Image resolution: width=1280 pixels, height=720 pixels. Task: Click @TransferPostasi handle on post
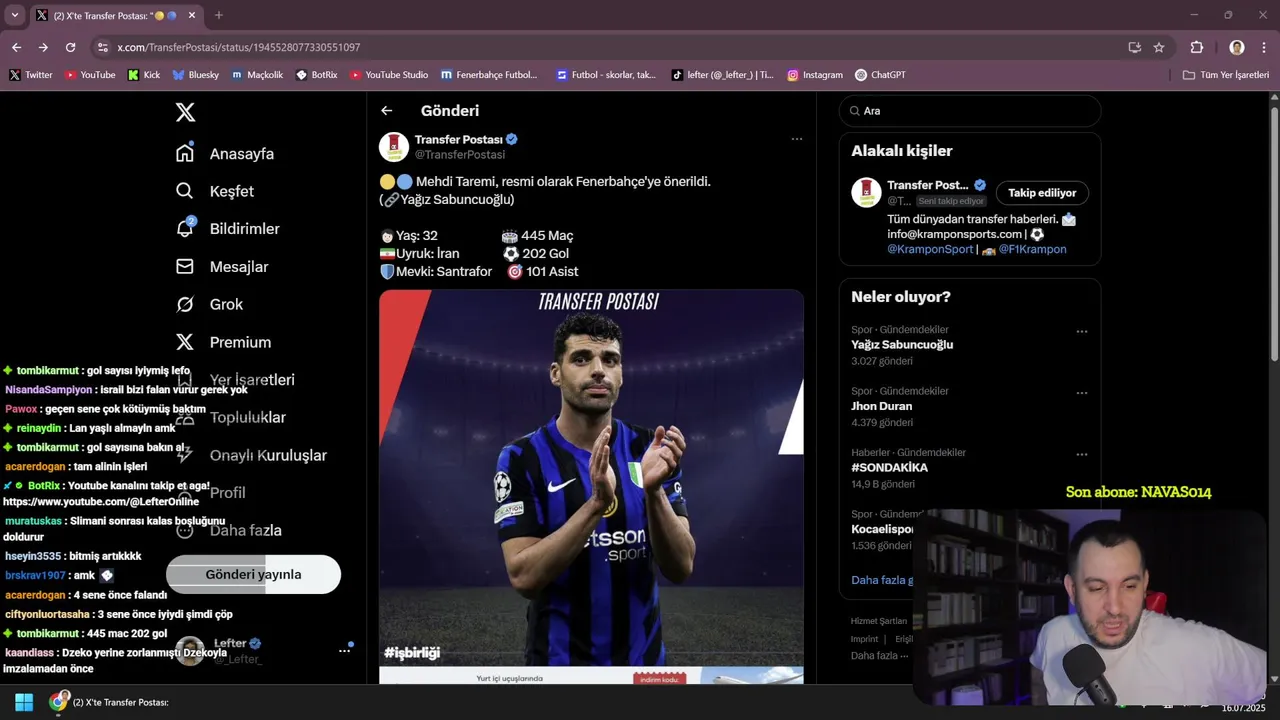[x=460, y=155]
